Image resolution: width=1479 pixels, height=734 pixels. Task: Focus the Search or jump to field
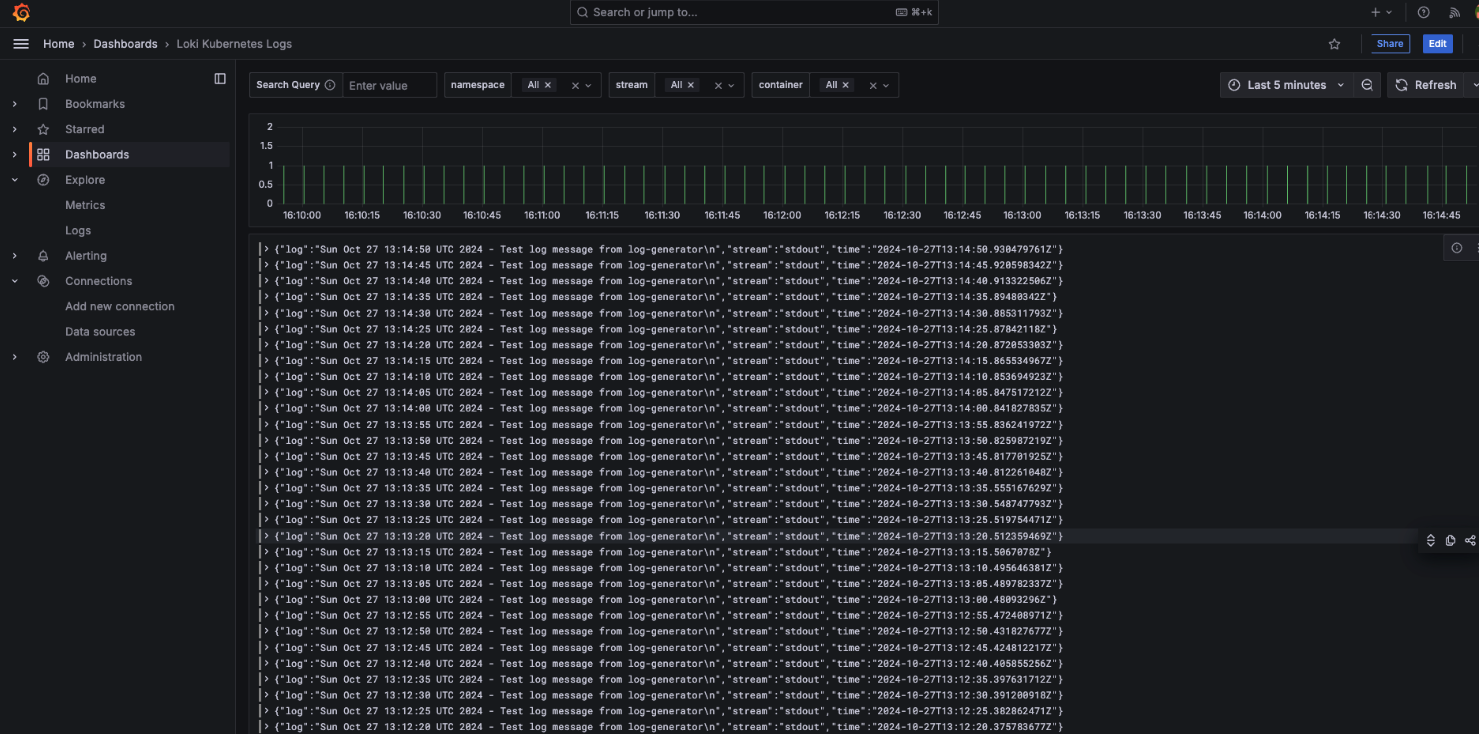(754, 12)
